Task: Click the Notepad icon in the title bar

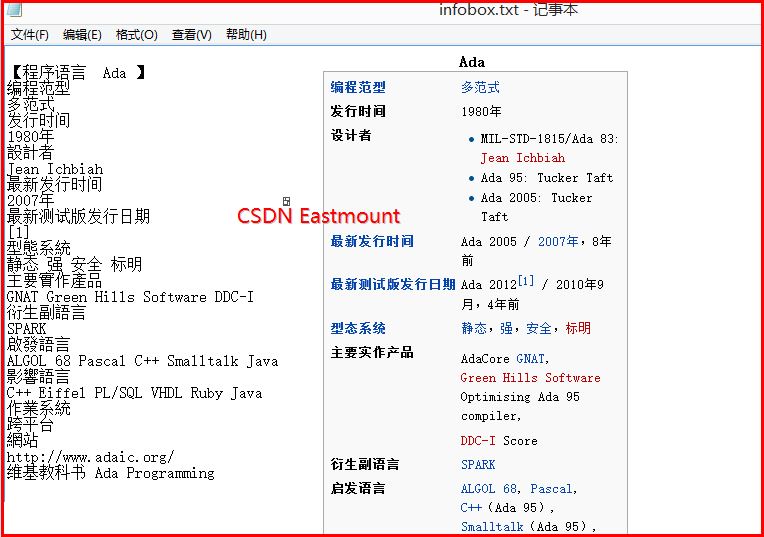Action: click(14, 9)
